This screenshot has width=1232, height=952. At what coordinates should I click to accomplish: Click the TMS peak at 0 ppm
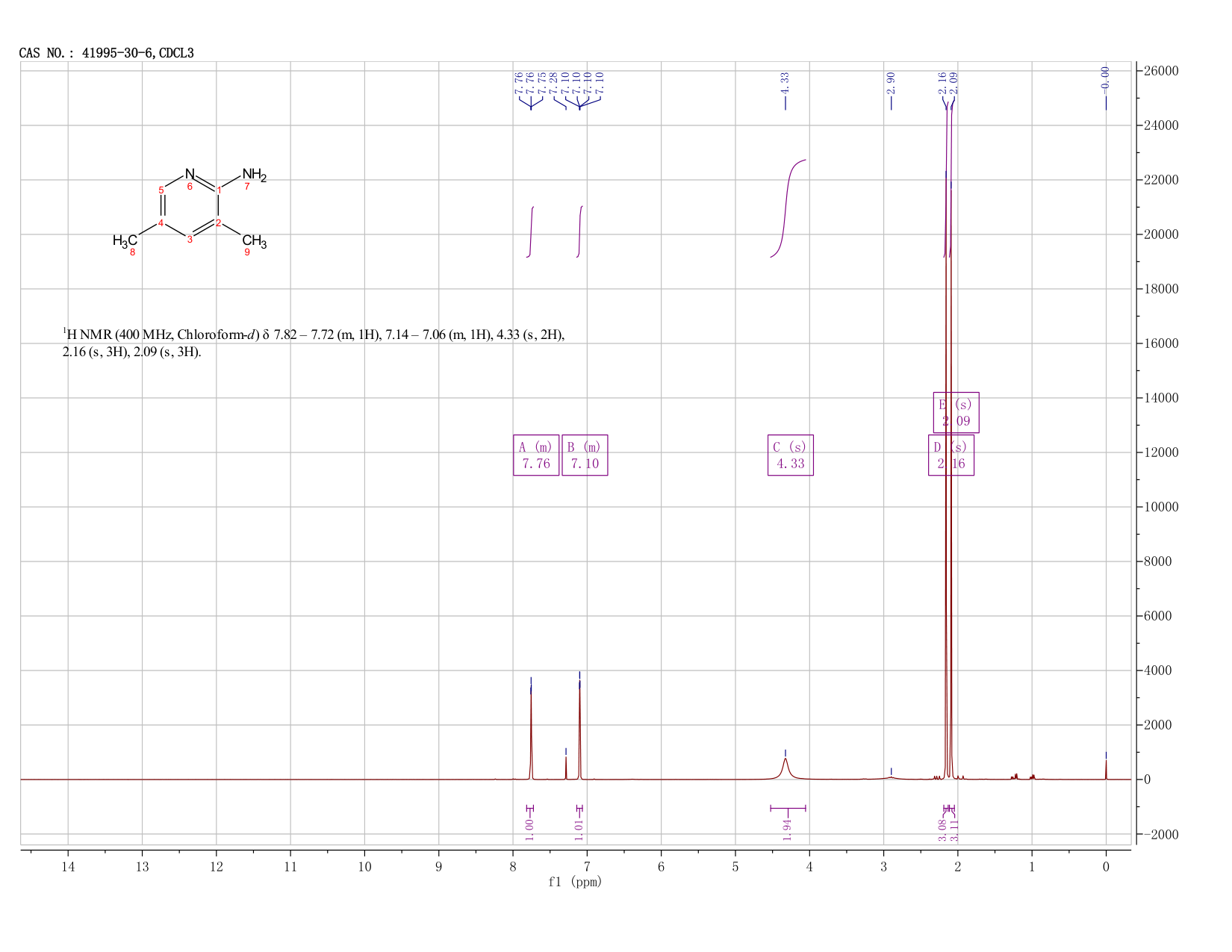[x=1106, y=769]
